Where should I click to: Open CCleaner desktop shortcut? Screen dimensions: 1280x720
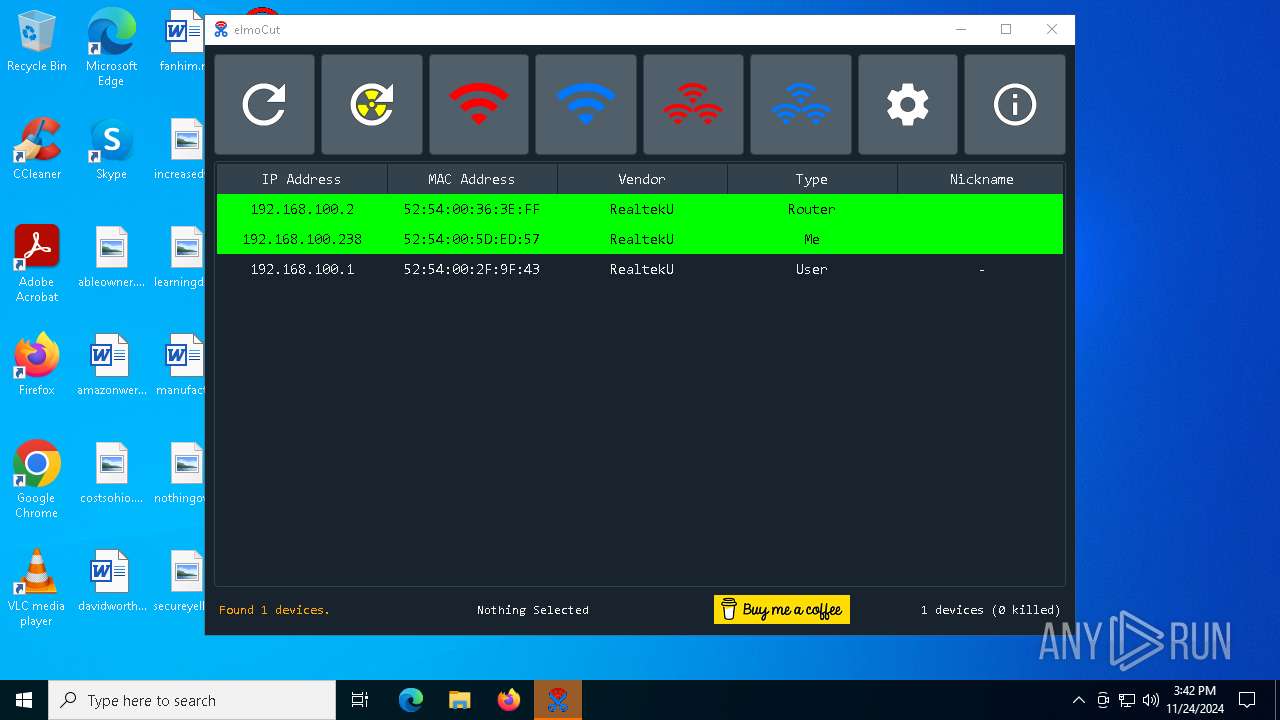coord(37,148)
